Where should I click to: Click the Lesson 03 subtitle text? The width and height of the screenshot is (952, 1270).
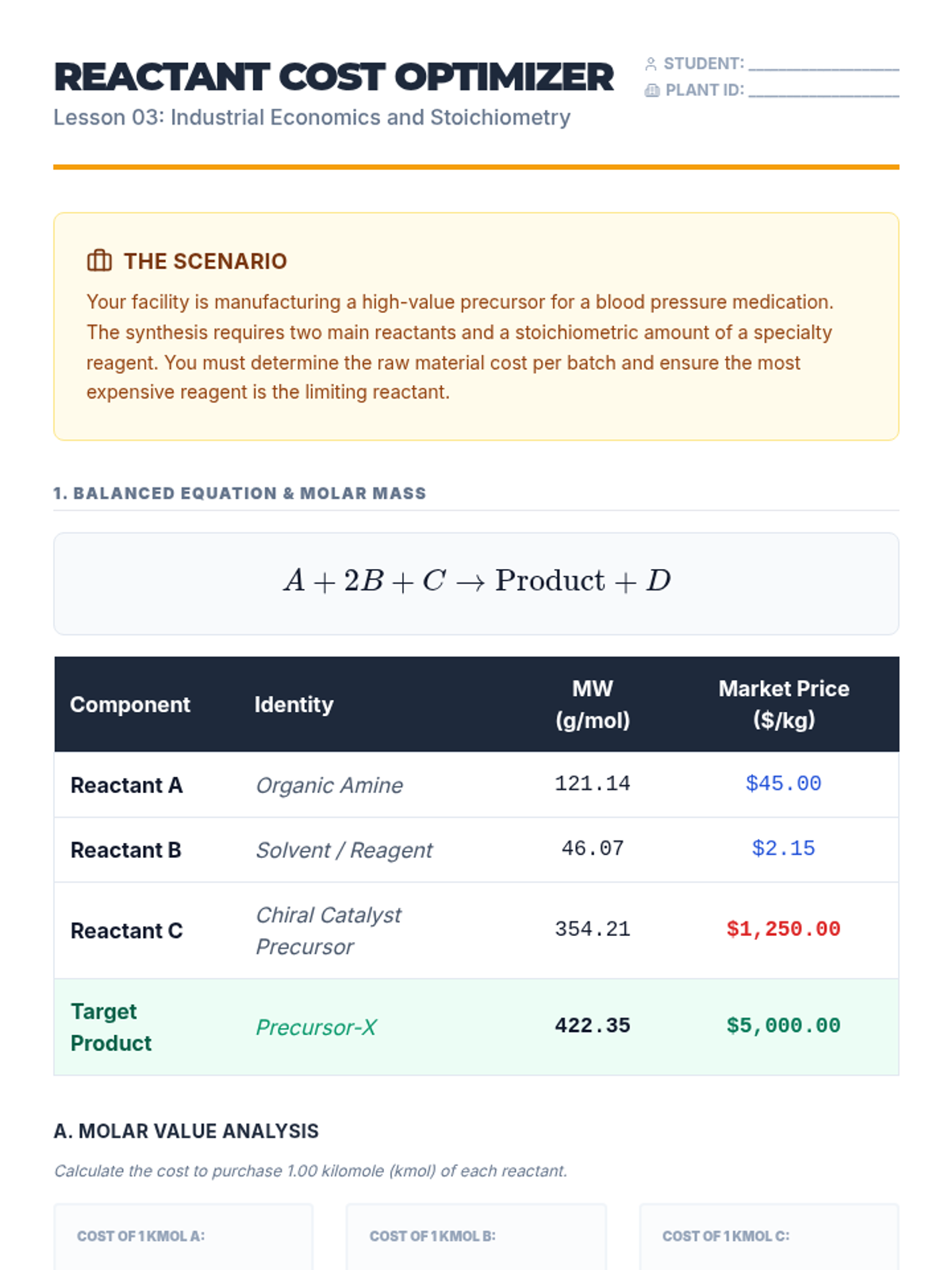click(312, 117)
